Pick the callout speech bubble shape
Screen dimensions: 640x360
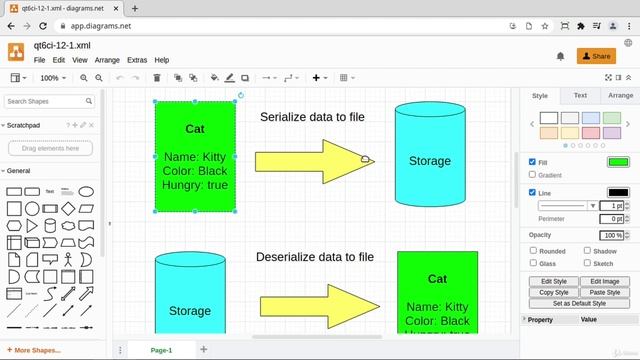click(x=50, y=259)
